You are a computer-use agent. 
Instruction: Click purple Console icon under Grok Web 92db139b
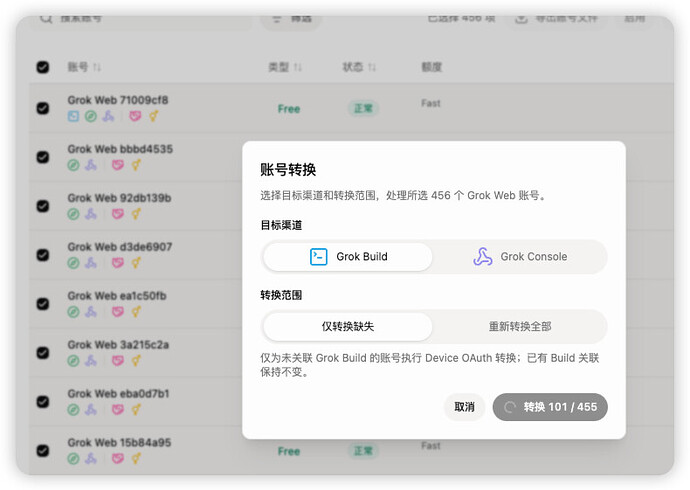91,214
